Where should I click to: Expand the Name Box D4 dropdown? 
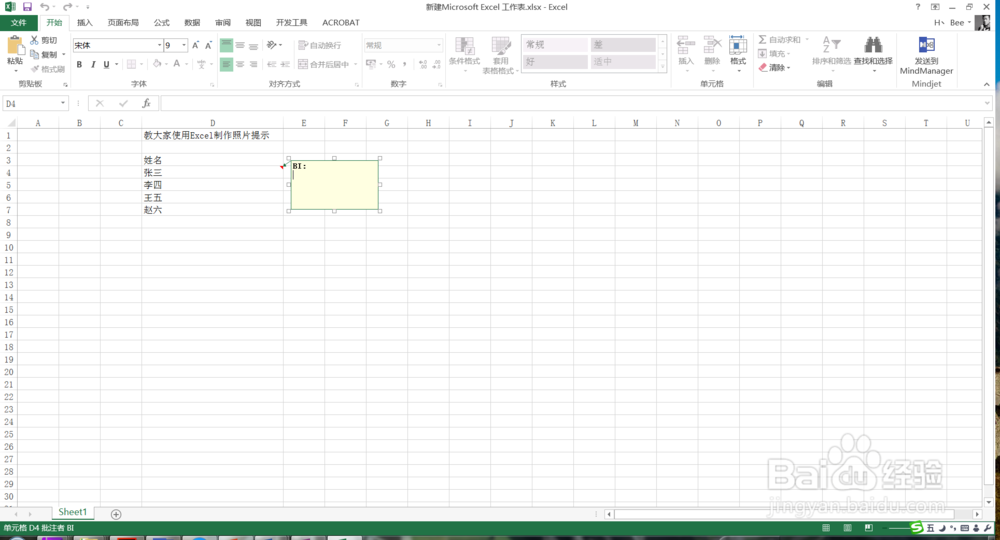[x=62, y=103]
